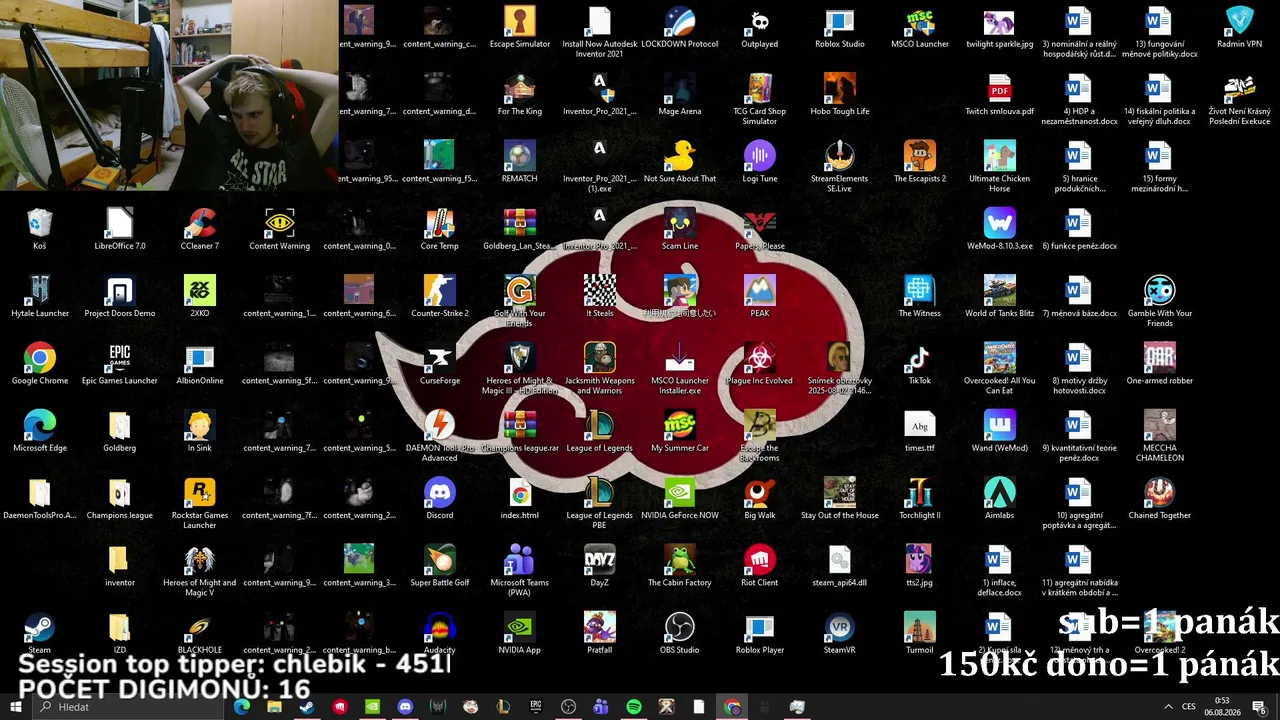Open the Koš recycle bin icon
1280x720 pixels.
tap(40, 223)
